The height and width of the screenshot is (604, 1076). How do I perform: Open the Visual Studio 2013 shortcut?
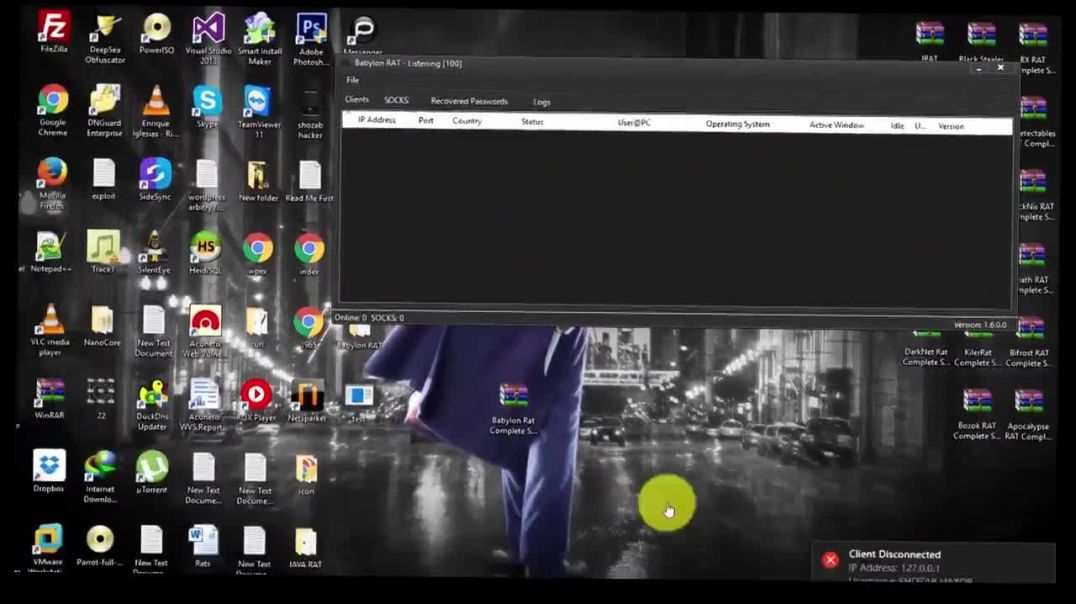(x=208, y=38)
